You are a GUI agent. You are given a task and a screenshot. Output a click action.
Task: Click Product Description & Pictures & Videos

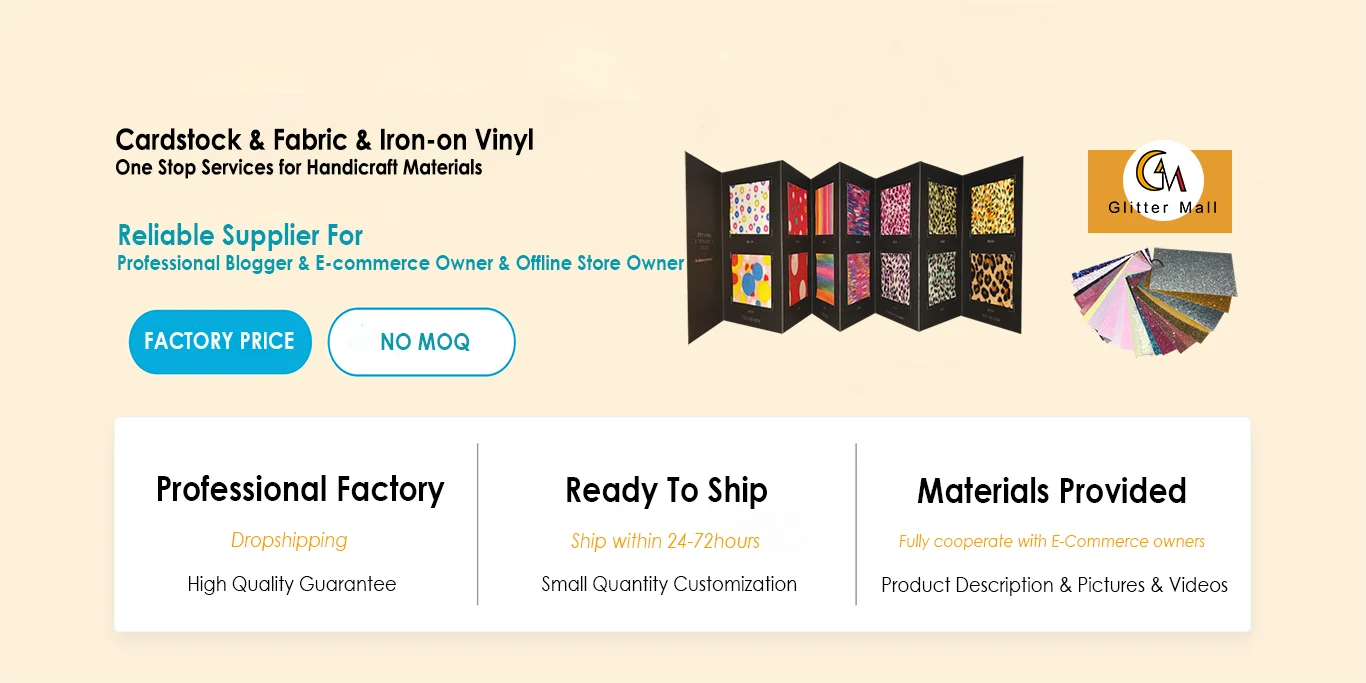(1054, 585)
